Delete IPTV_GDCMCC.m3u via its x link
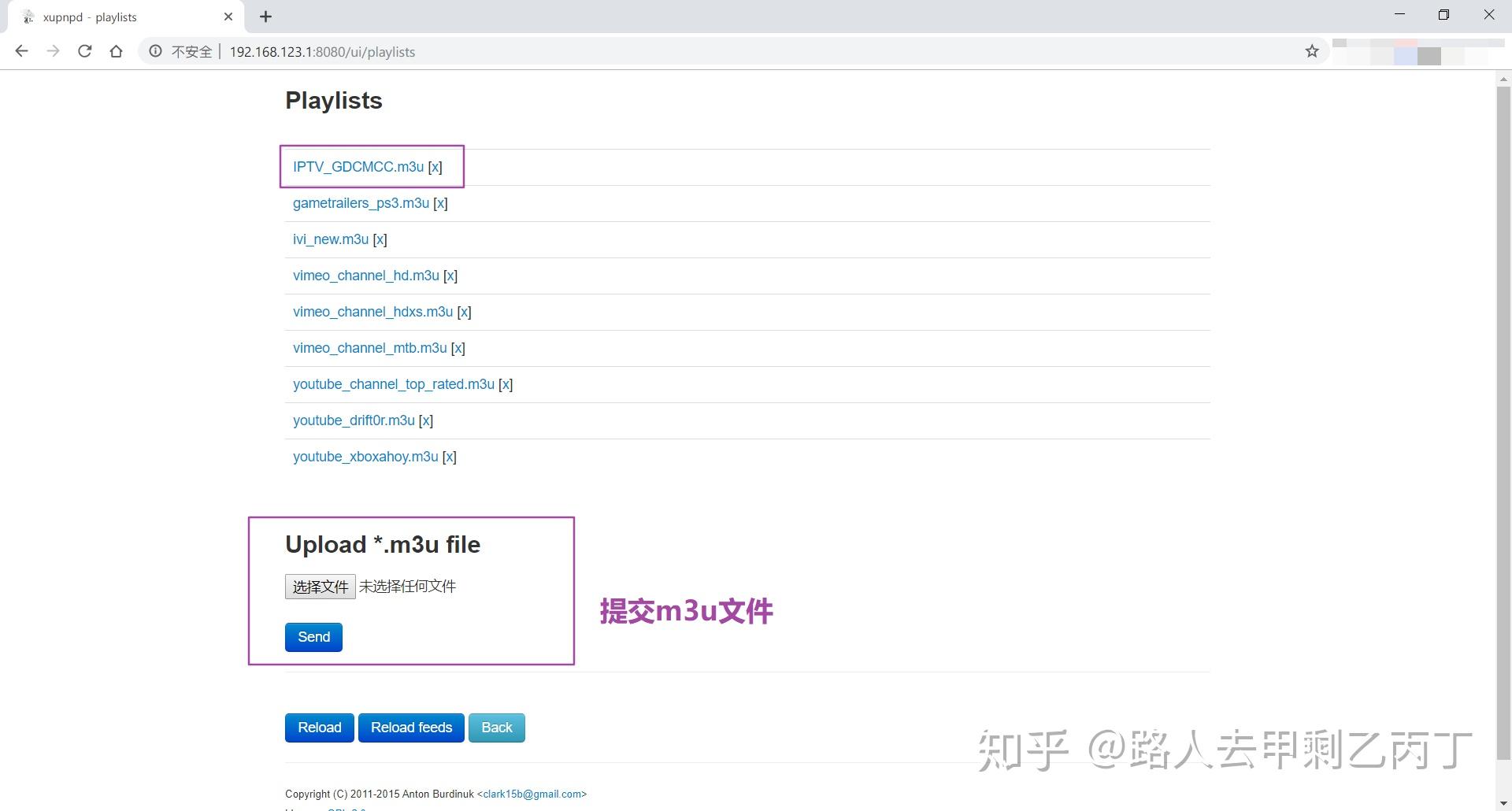This screenshot has width=1512, height=811. pyautogui.click(x=435, y=167)
